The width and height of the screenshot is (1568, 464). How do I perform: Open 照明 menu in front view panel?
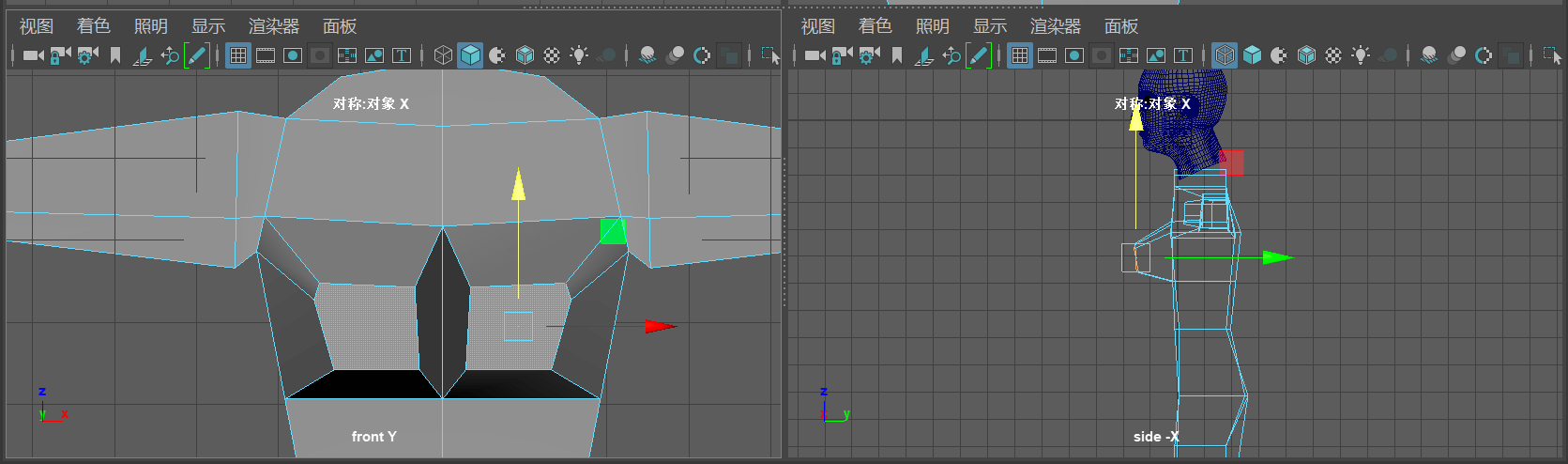coord(151,26)
